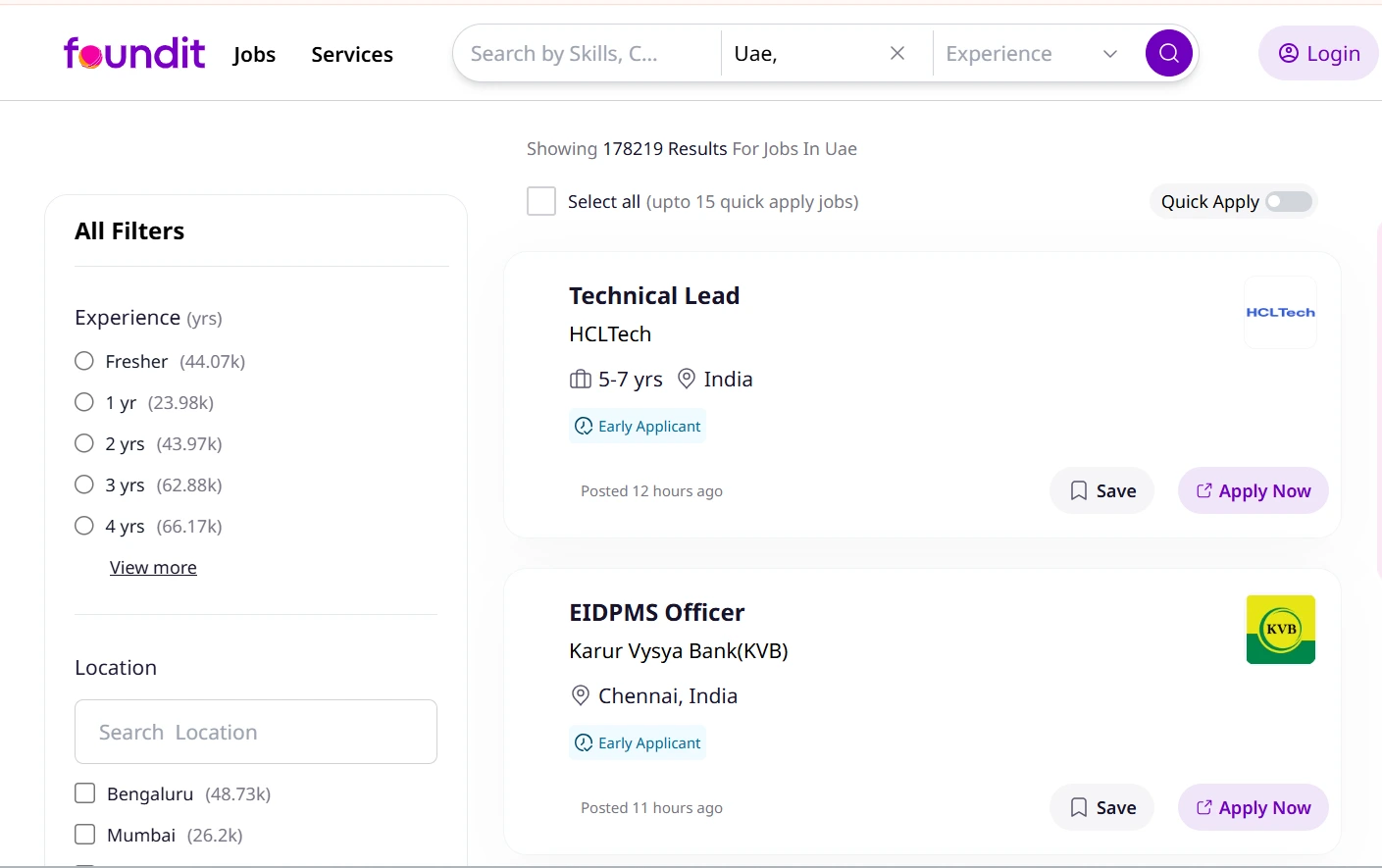Select the Fresher experience radio button
Viewport: 1382px width, 868px height.
pos(84,361)
